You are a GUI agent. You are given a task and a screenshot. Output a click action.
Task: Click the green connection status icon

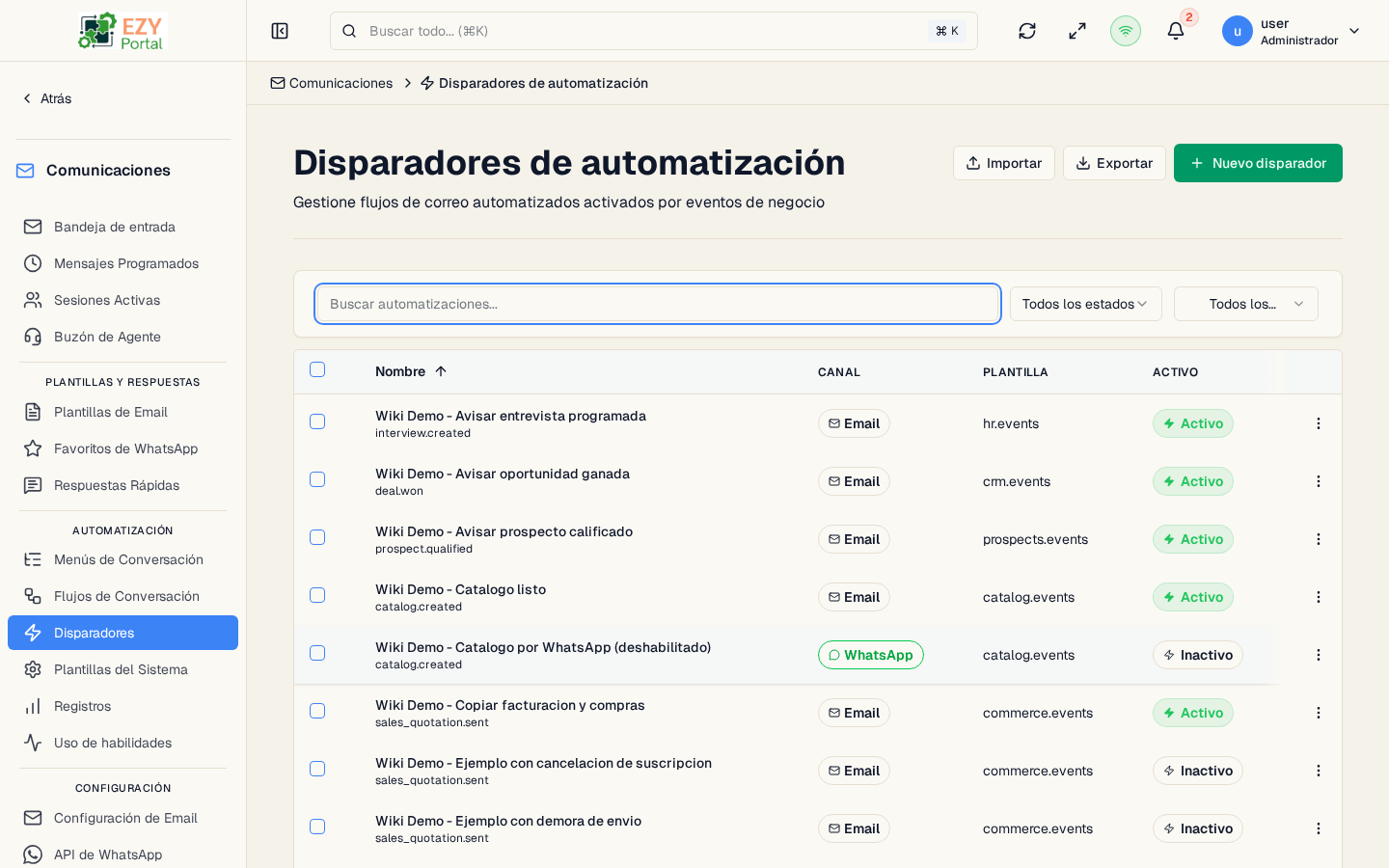1126,31
